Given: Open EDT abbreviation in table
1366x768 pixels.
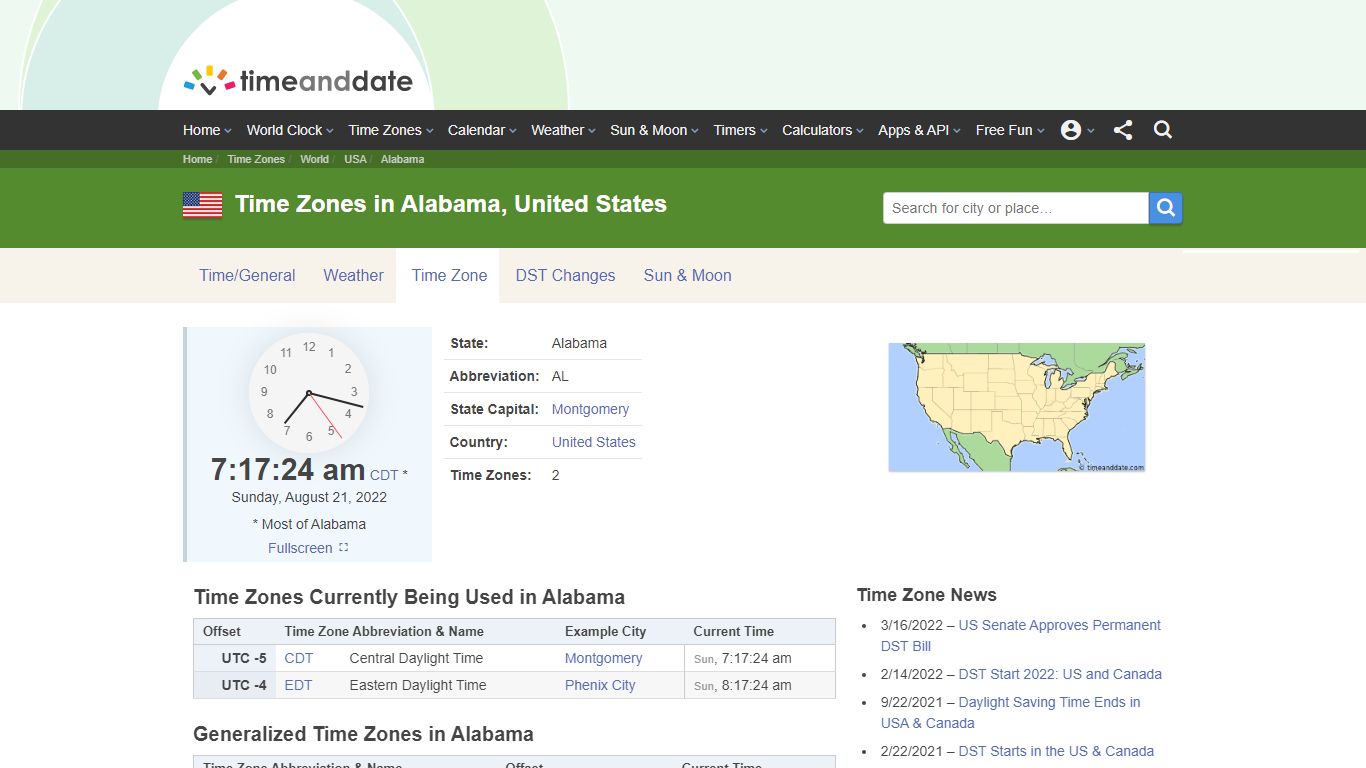Looking at the screenshot, I should click(x=298, y=685).
